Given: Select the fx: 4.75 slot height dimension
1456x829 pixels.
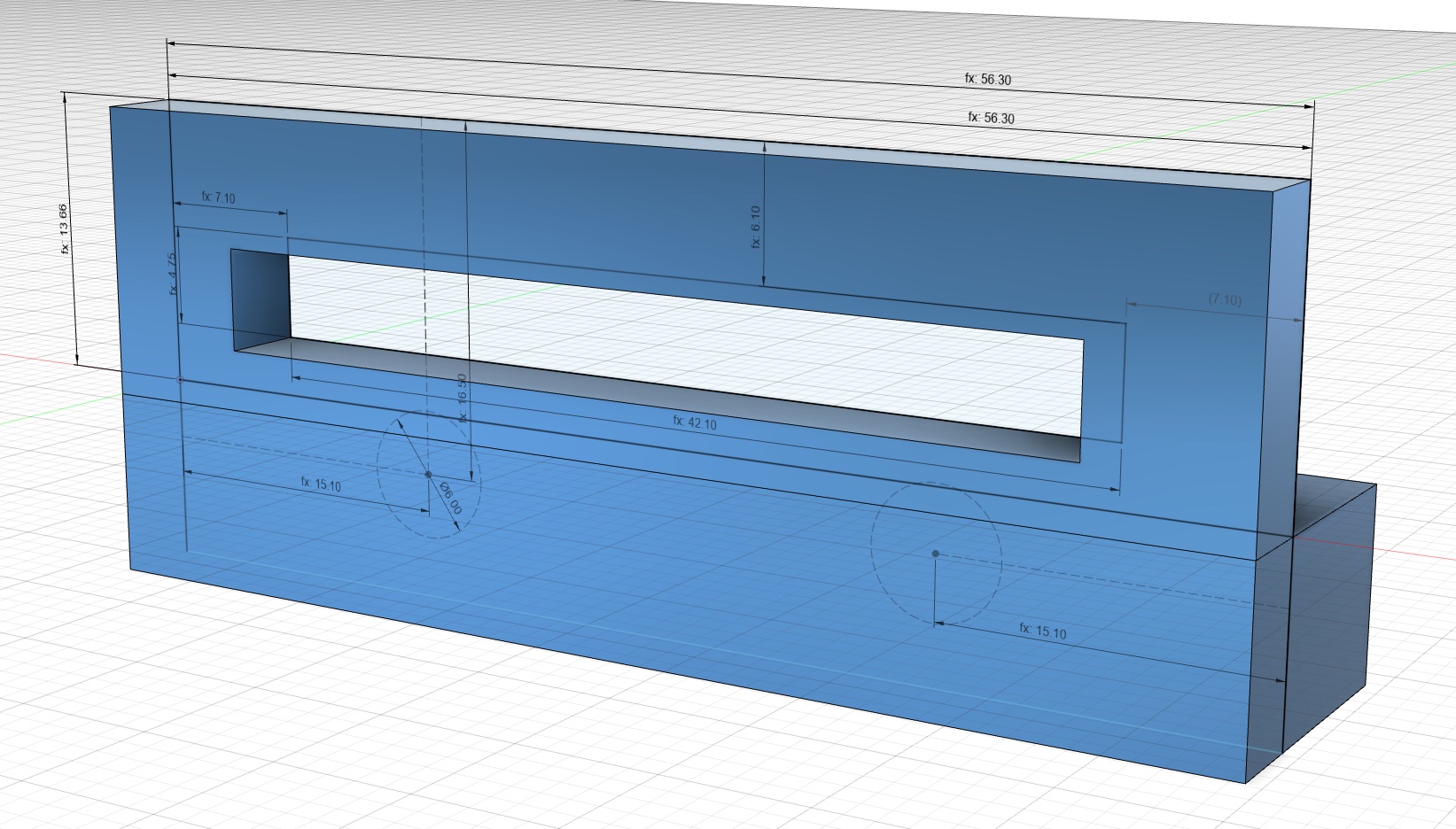Looking at the screenshot, I should click(x=173, y=275).
